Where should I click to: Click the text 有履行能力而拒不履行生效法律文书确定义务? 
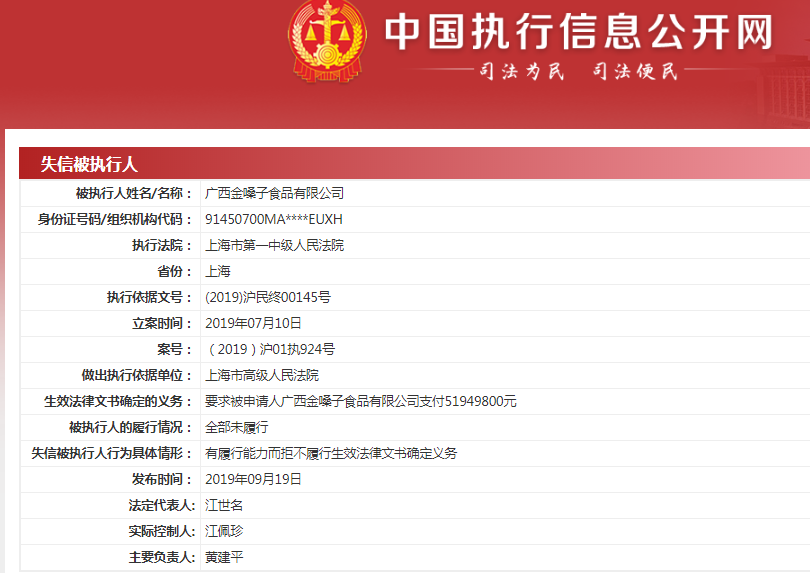(331, 453)
